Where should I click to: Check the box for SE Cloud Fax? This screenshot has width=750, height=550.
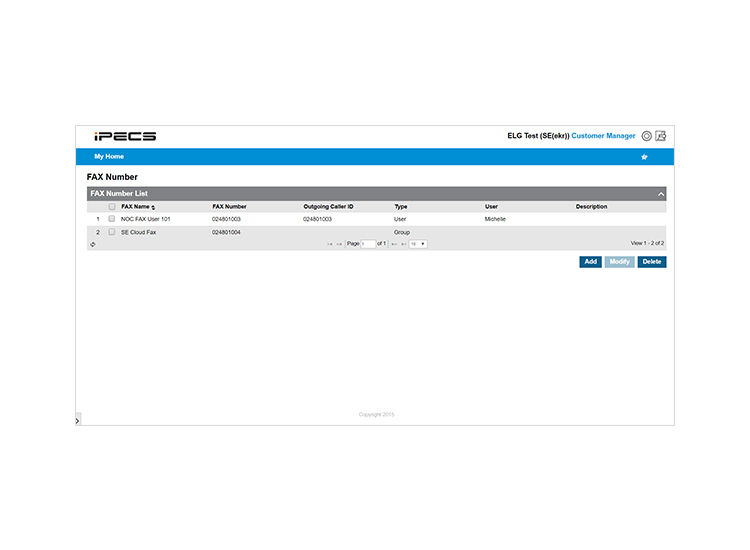point(111,232)
